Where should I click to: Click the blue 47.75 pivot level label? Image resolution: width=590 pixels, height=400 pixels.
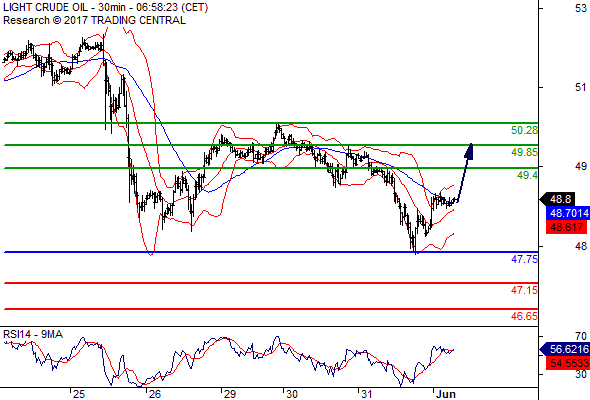[524, 259]
